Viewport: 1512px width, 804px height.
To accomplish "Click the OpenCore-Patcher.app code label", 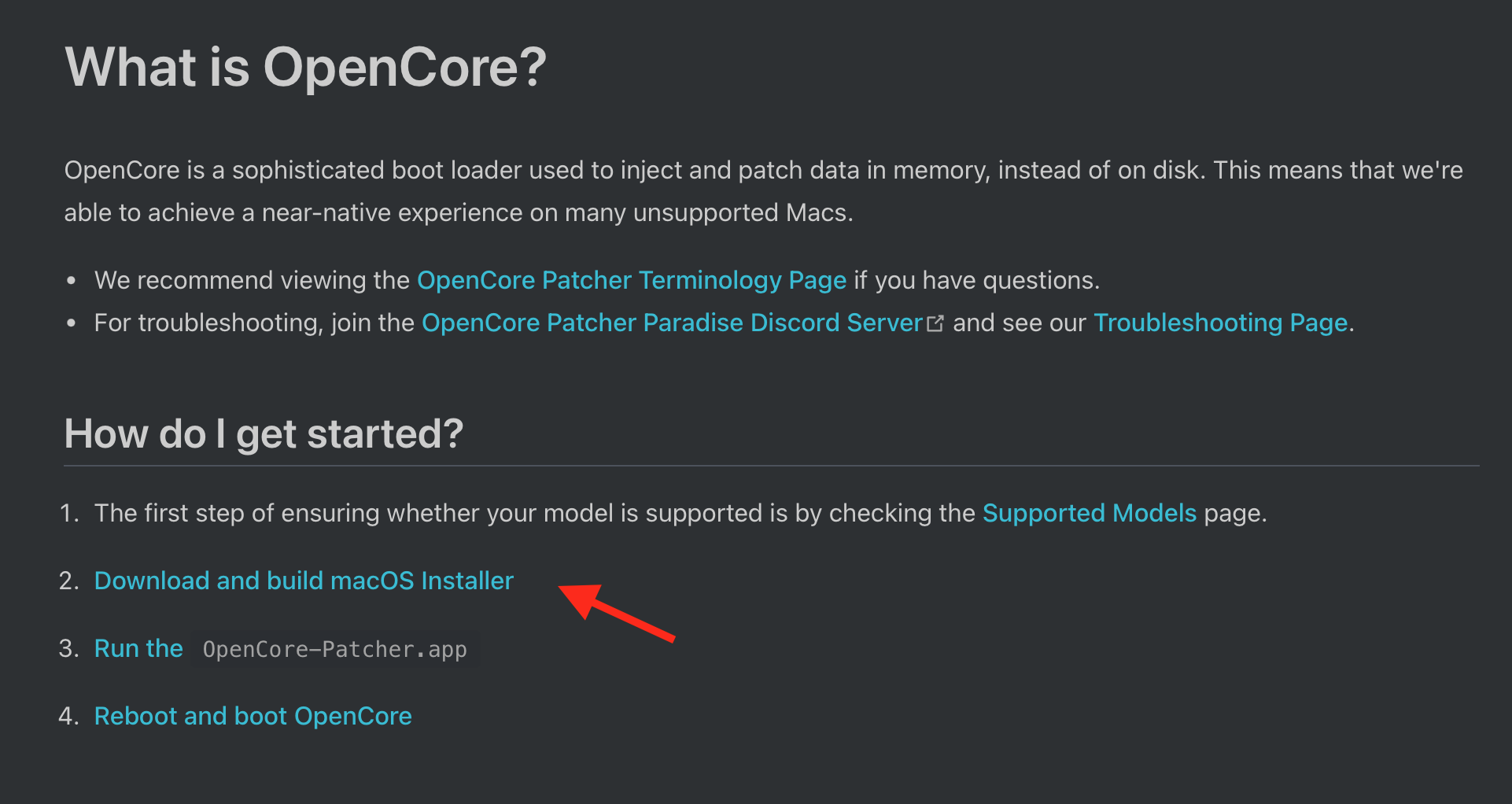I will tap(334, 650).
